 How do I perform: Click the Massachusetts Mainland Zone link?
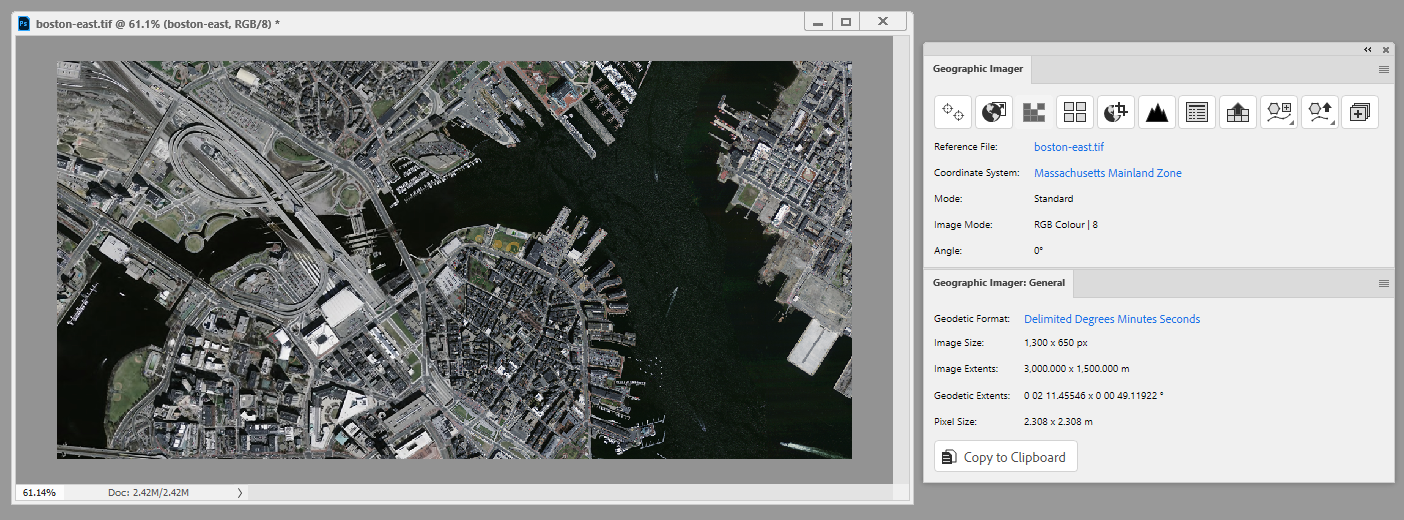(1108, 173)
